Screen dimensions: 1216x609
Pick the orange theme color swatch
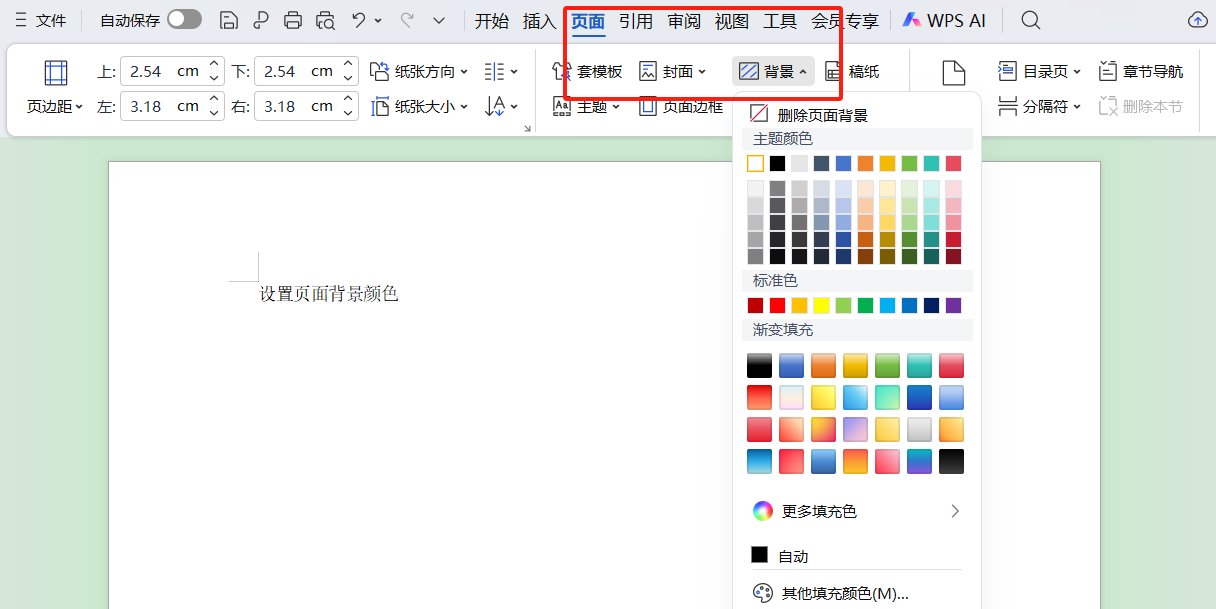865,163
